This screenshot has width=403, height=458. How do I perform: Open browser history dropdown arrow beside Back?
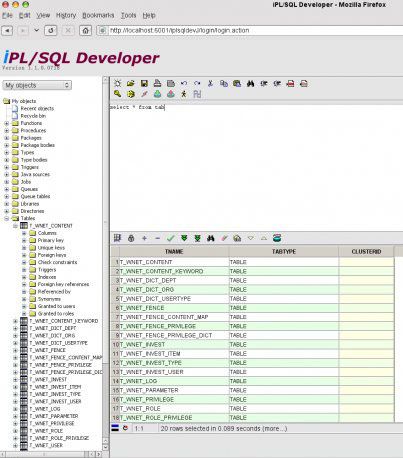36,30
